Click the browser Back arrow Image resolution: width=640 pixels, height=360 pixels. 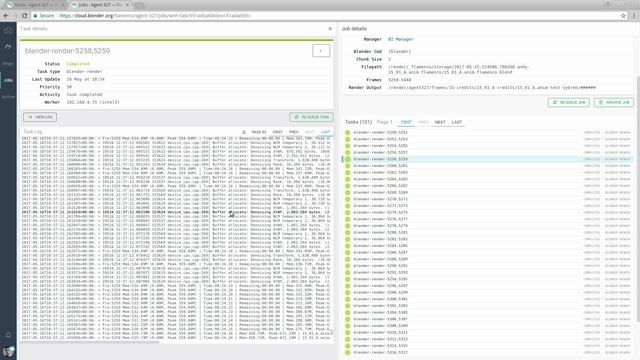point(6,16)
